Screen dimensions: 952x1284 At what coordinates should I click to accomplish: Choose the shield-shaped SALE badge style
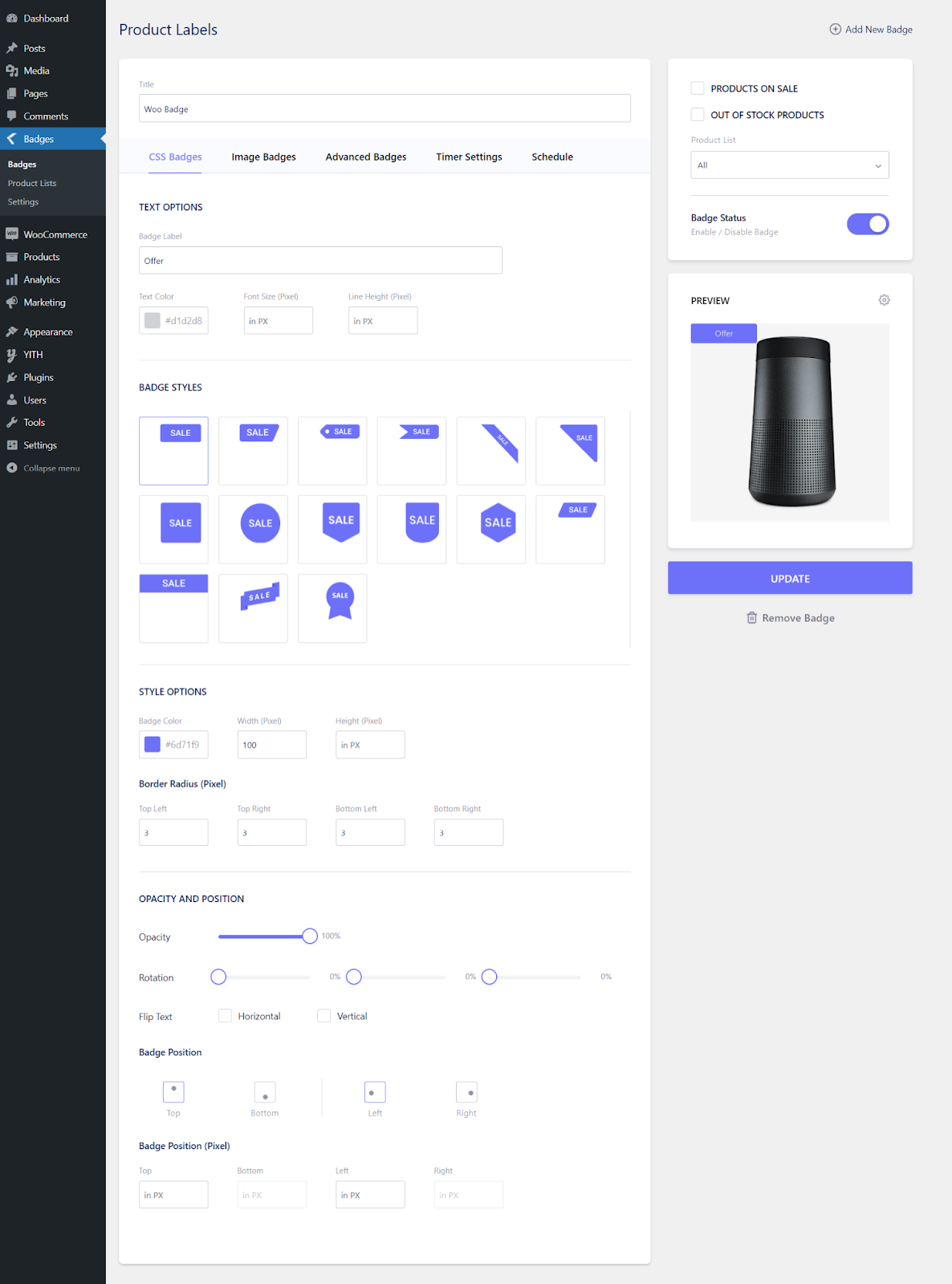coord(332,530)
